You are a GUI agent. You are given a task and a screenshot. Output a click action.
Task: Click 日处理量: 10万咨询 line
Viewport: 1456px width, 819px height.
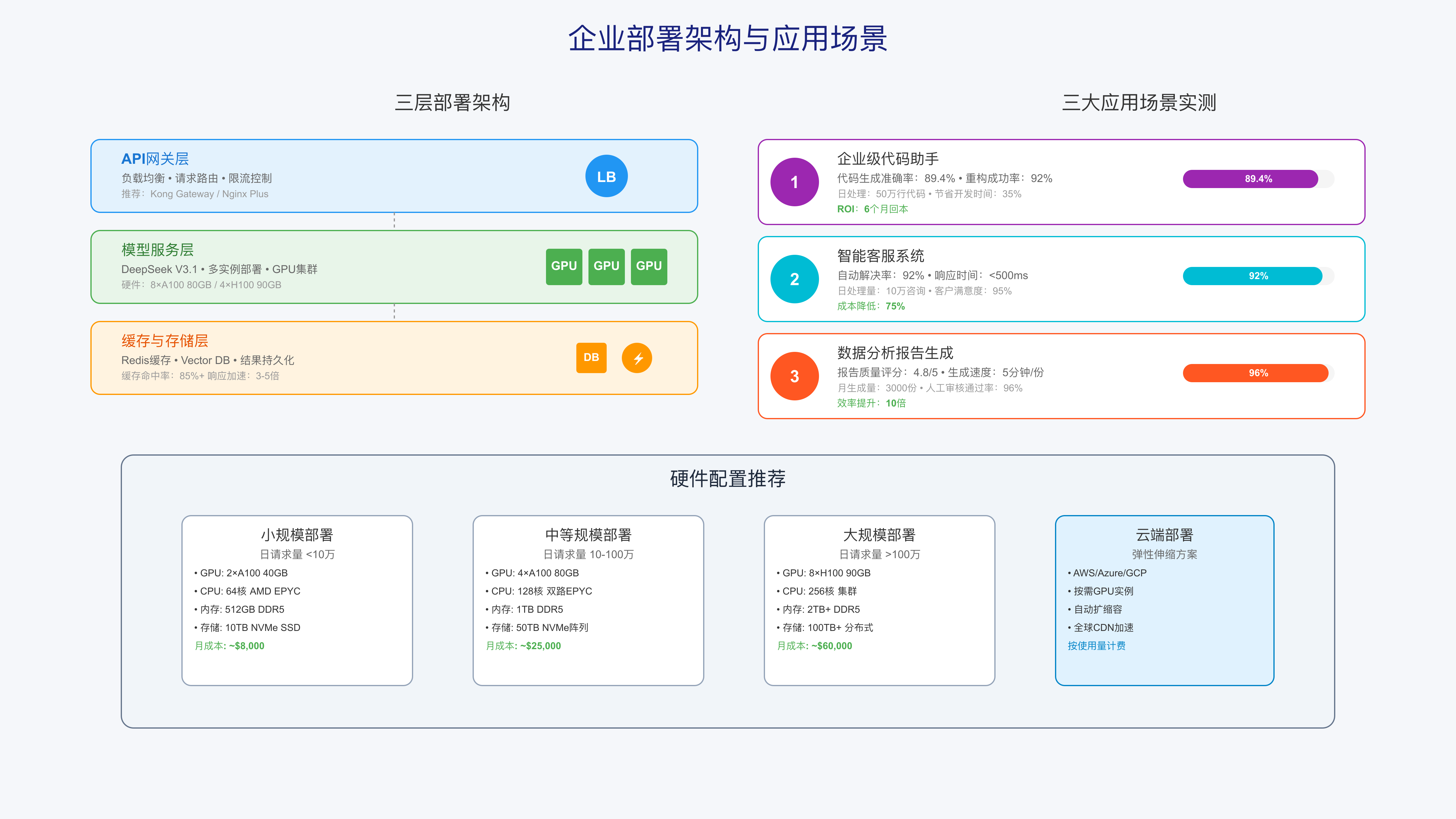pos(925,291)
